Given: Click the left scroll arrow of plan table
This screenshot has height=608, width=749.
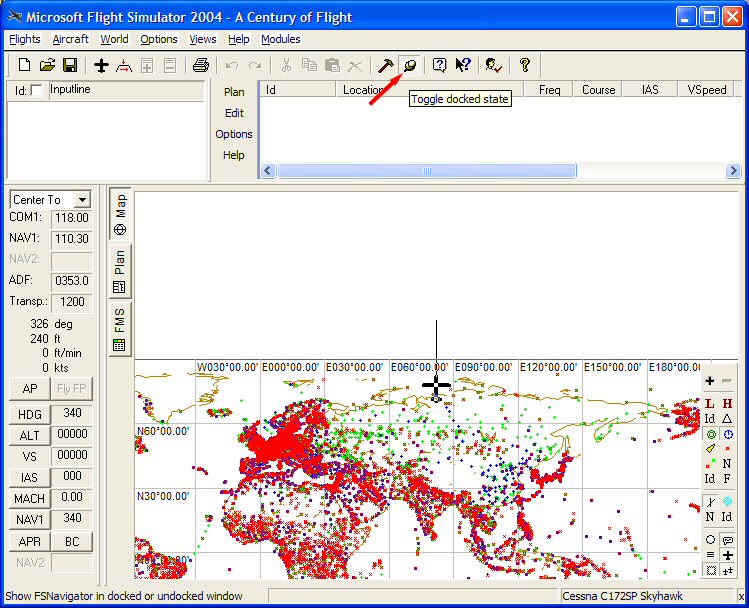Looking at the screenshot, I should click(268, 171).
